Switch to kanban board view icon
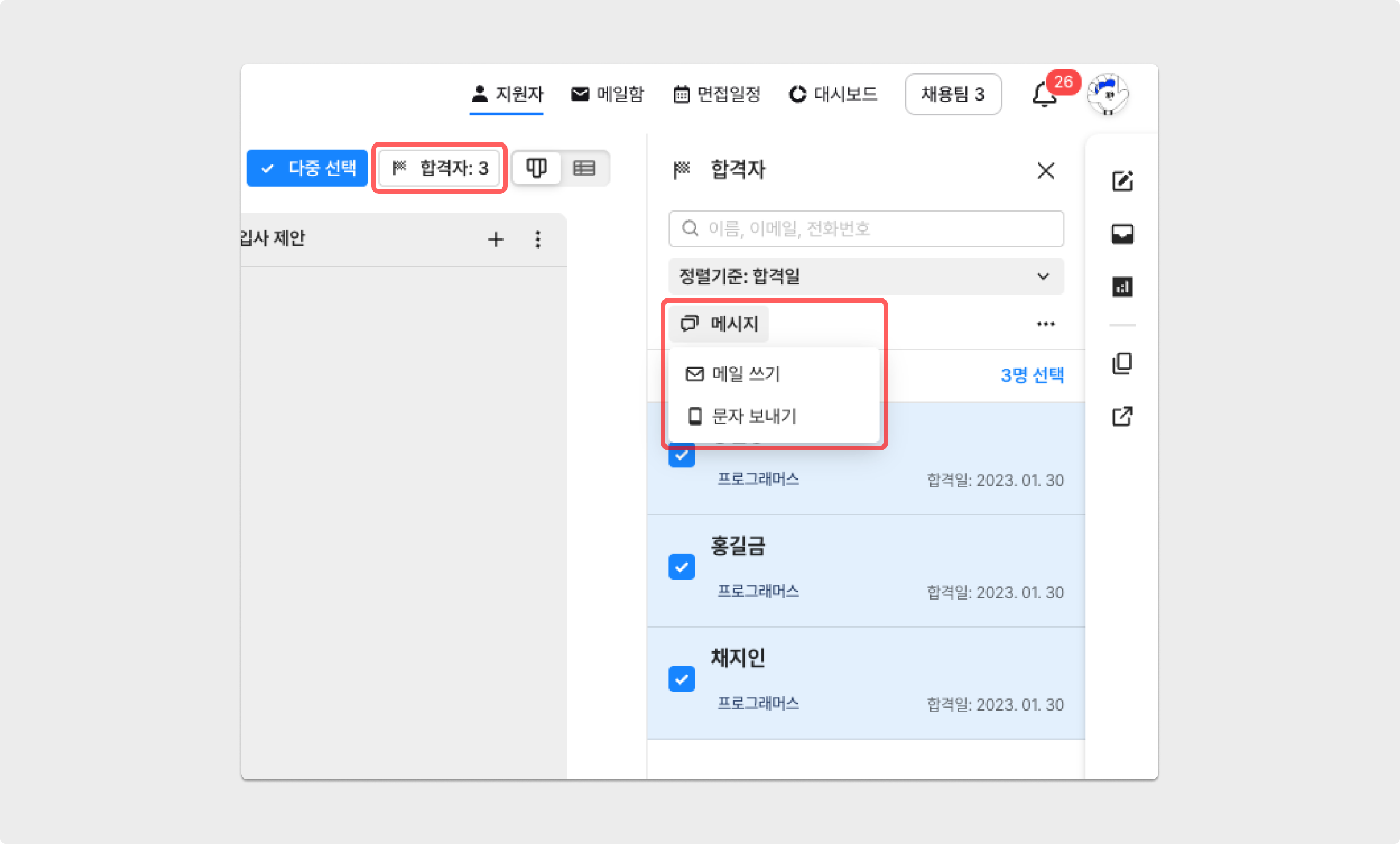Image resolution: width=1400 pixels, height=844 pixels. [x=536, y=168]
